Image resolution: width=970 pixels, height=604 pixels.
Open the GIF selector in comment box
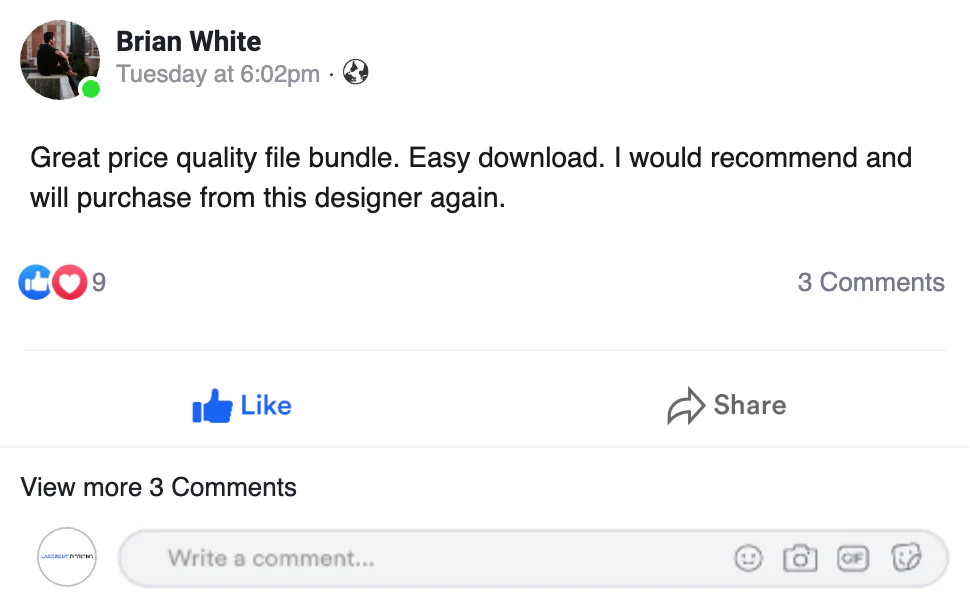(852, 558)
